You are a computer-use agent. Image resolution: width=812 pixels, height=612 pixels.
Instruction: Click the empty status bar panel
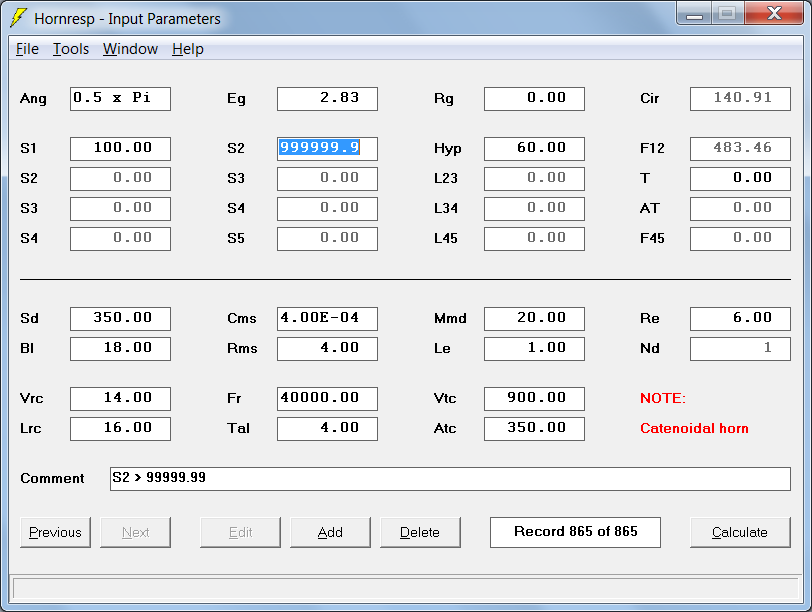coord(406,589)
